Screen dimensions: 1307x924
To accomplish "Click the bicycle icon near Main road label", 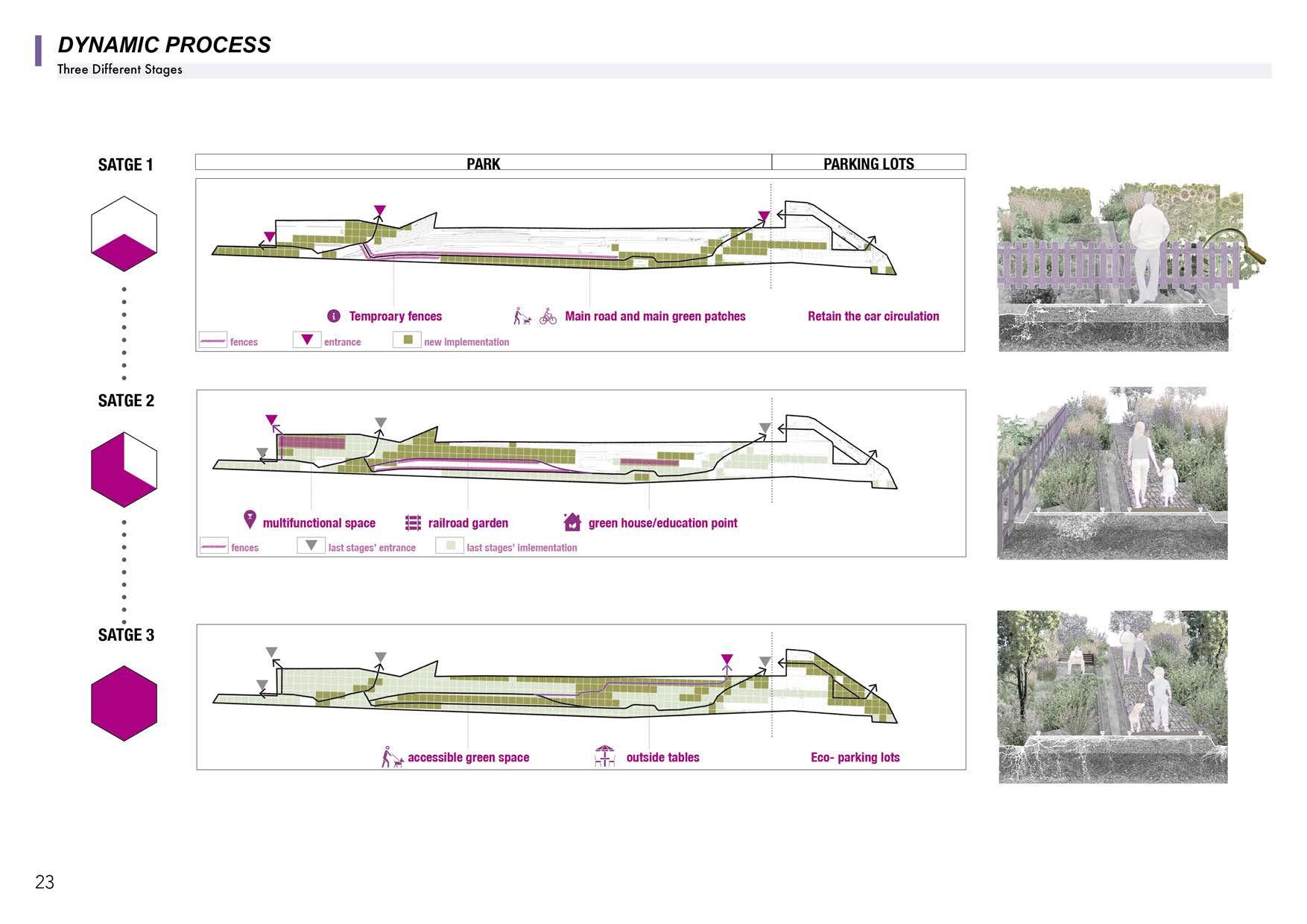I will click(x=548, y=316).
